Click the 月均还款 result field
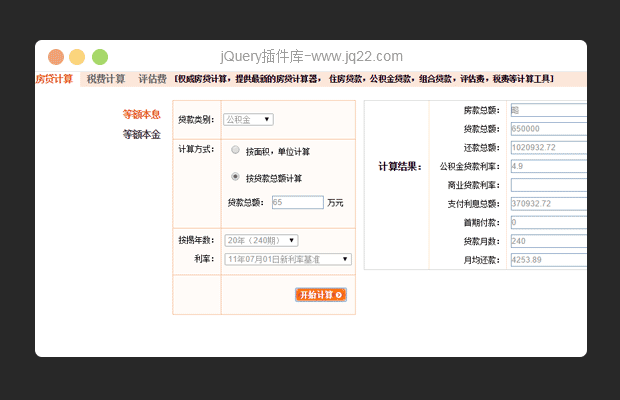The width and height of the screenshot is (620, 400). pyautogui.click(x=548, y=260)
